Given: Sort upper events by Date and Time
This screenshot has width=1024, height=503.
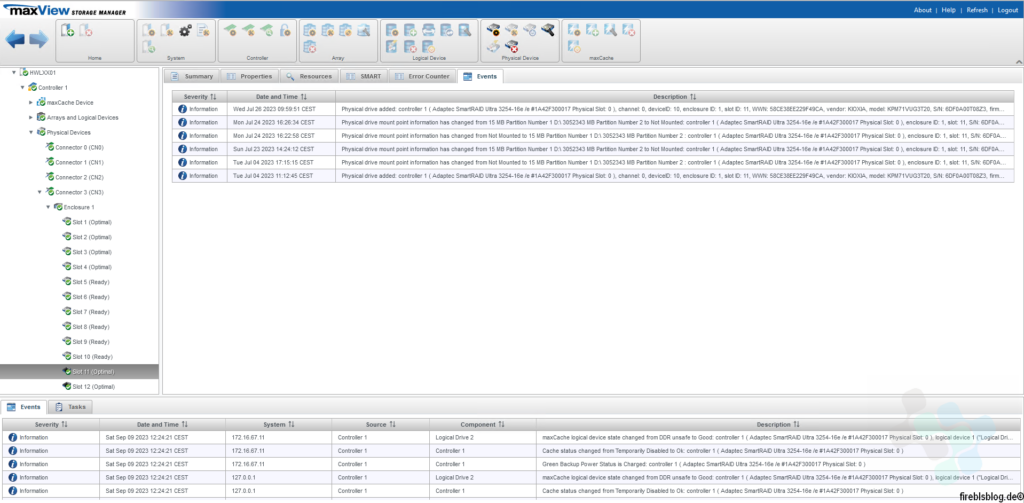Looking at the screenshot, I should pos(281,97).
